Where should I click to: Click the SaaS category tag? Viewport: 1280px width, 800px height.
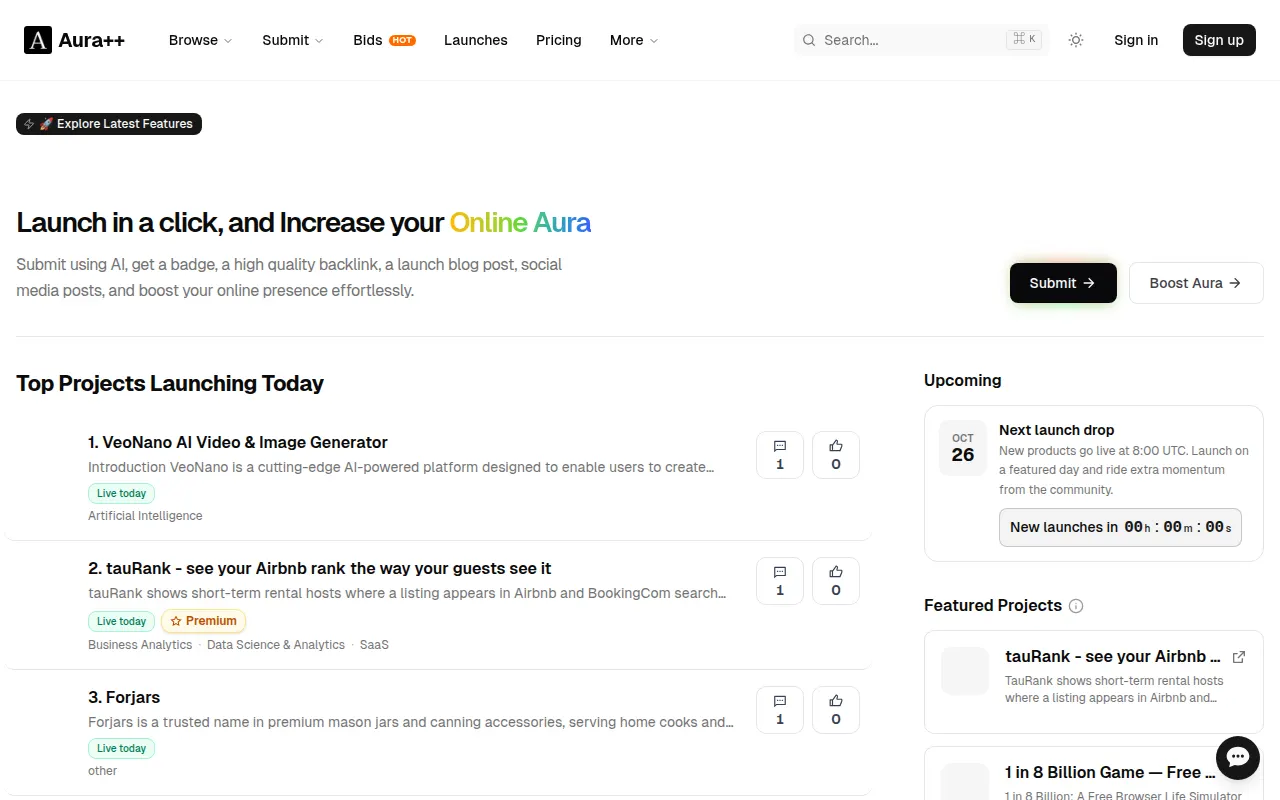(374, 645)
